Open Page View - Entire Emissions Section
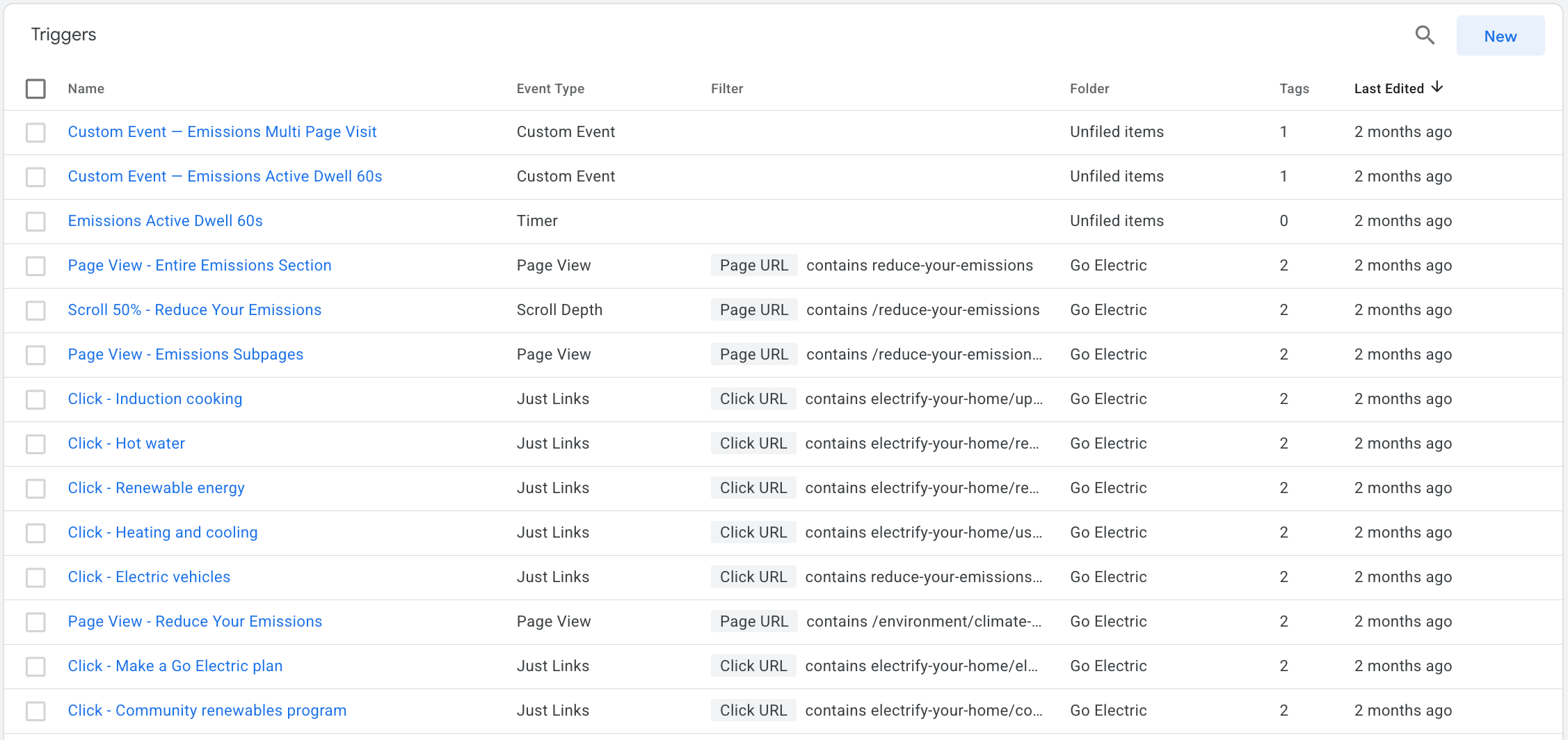The image size is (1568, 740). pyautogui.click(x=200, y=265)
